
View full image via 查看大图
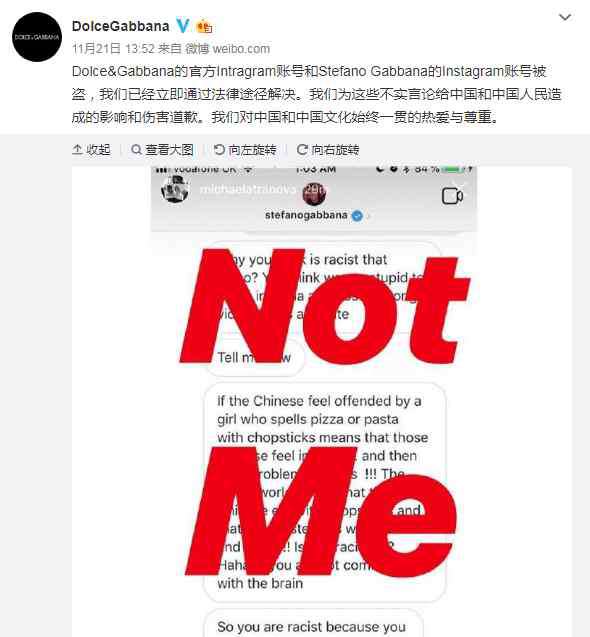click(163, 150)
